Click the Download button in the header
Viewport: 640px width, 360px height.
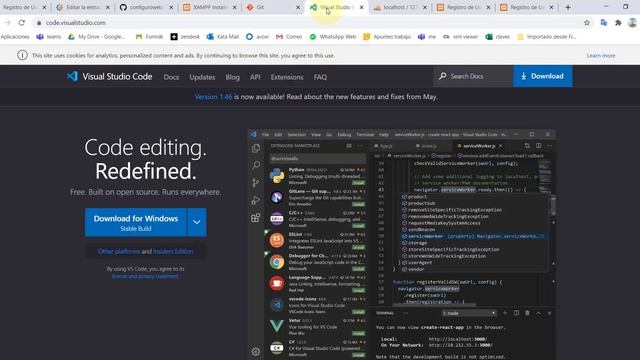(x=542, y=76)
